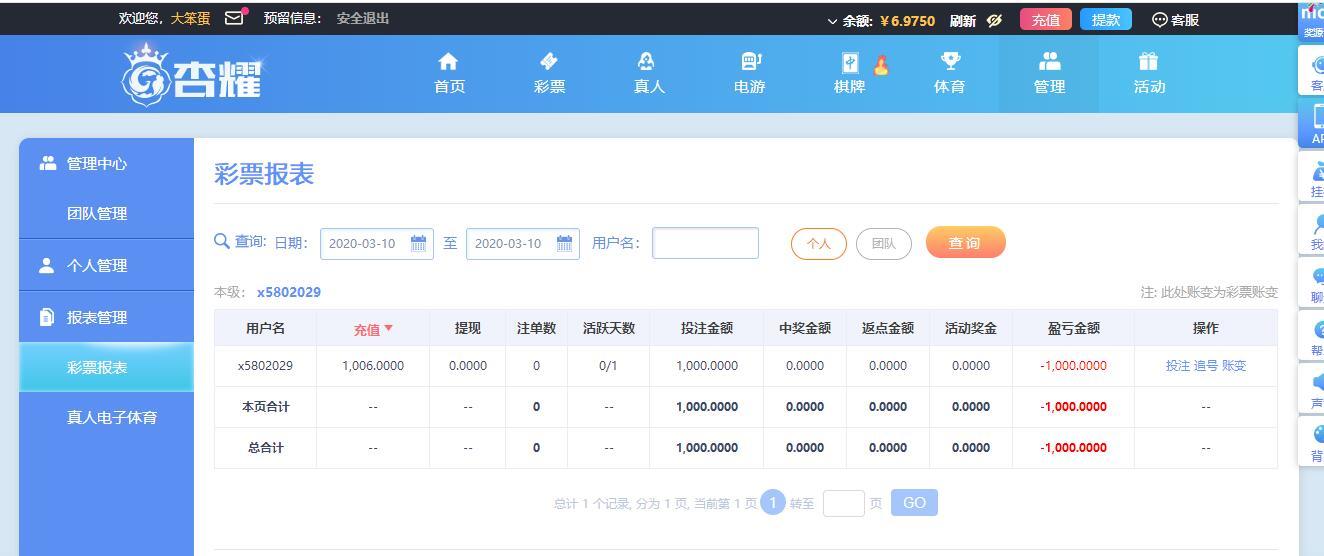The image size is (1324, 556).
Task: Open the start date calendar icon
Action: click(x=419, y=243)
